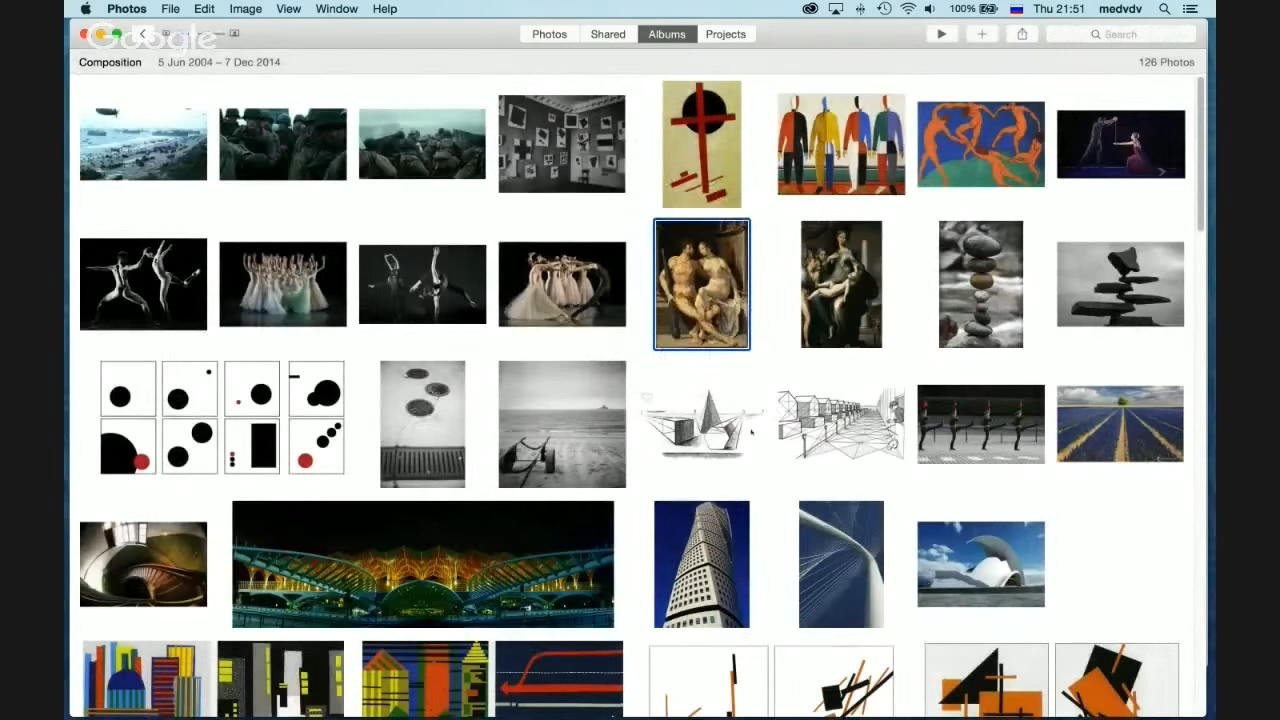Open the AirPlay display menu icon
This screenshot has height=720, width=1280.
[x=836, y=9]
